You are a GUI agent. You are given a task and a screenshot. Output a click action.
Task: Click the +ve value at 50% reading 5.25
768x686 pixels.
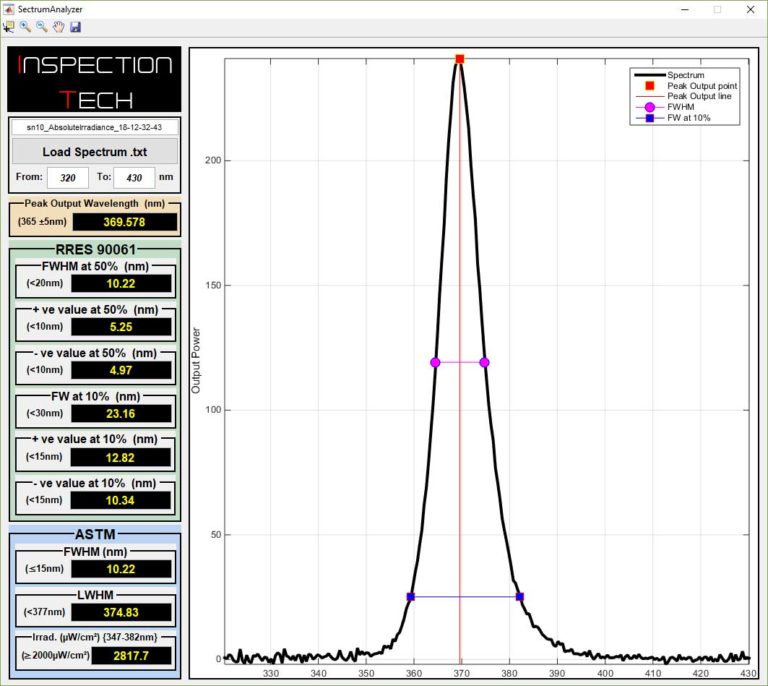121,327
